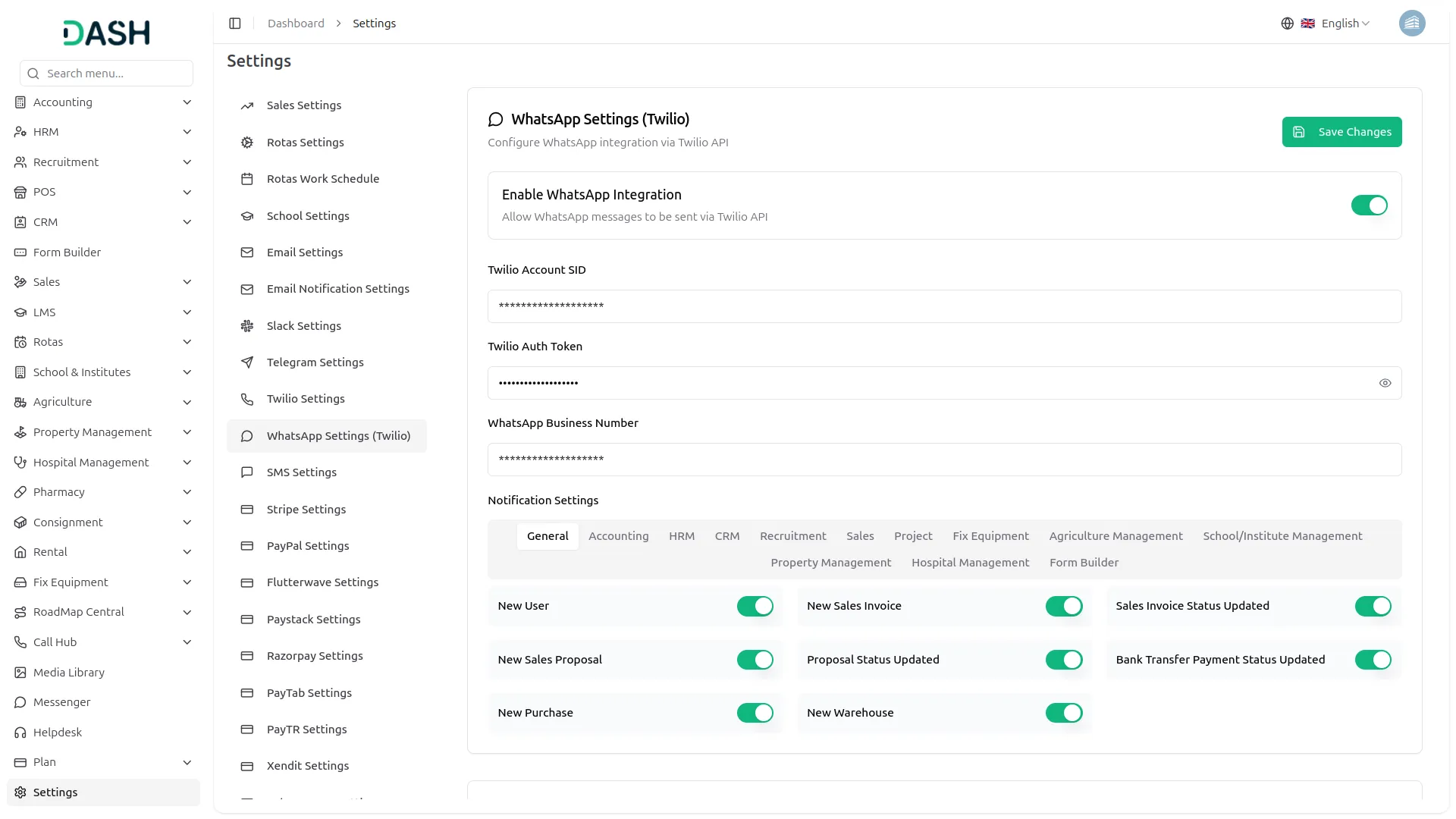This screenshot has height=819, width=1456.
Task: Select the Hospital Management notification tab
Action: 970,563
